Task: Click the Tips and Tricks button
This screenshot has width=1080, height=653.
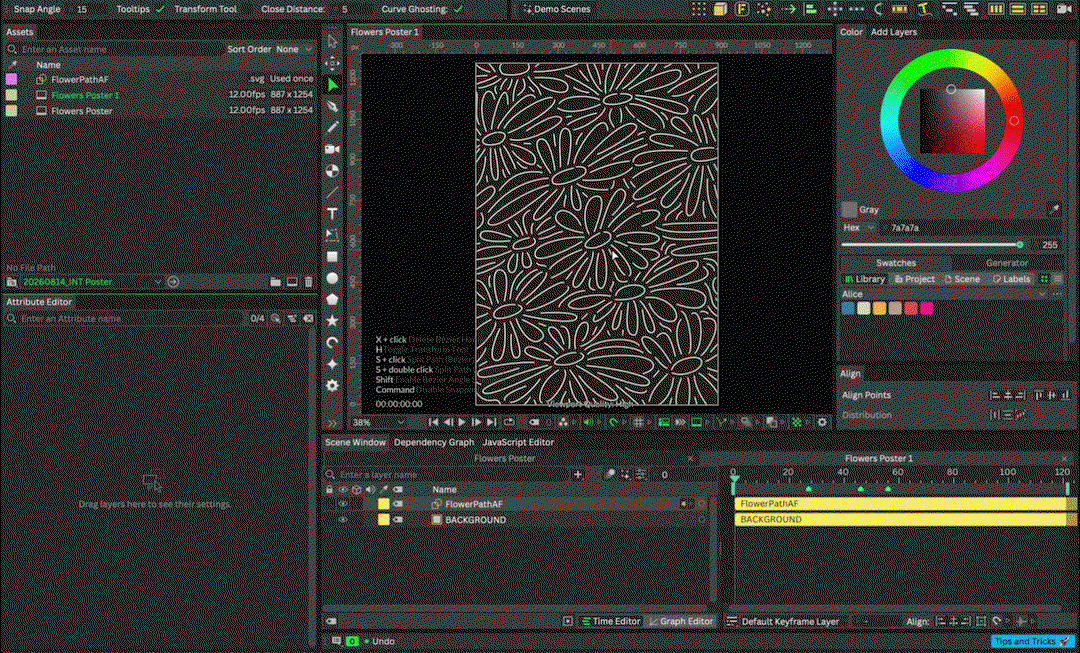Action: coord(1033,641)
